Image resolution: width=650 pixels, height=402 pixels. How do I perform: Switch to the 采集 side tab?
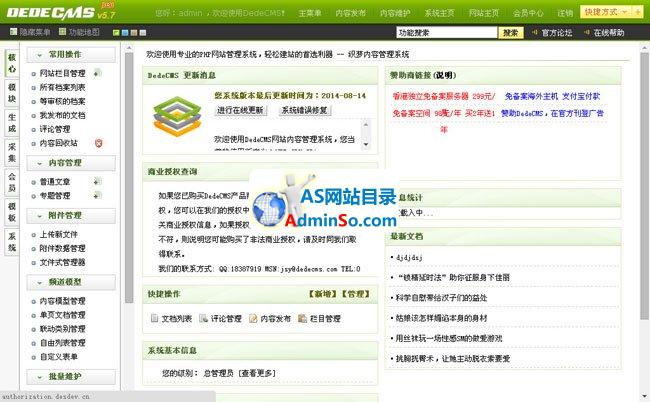coord(12,152)
